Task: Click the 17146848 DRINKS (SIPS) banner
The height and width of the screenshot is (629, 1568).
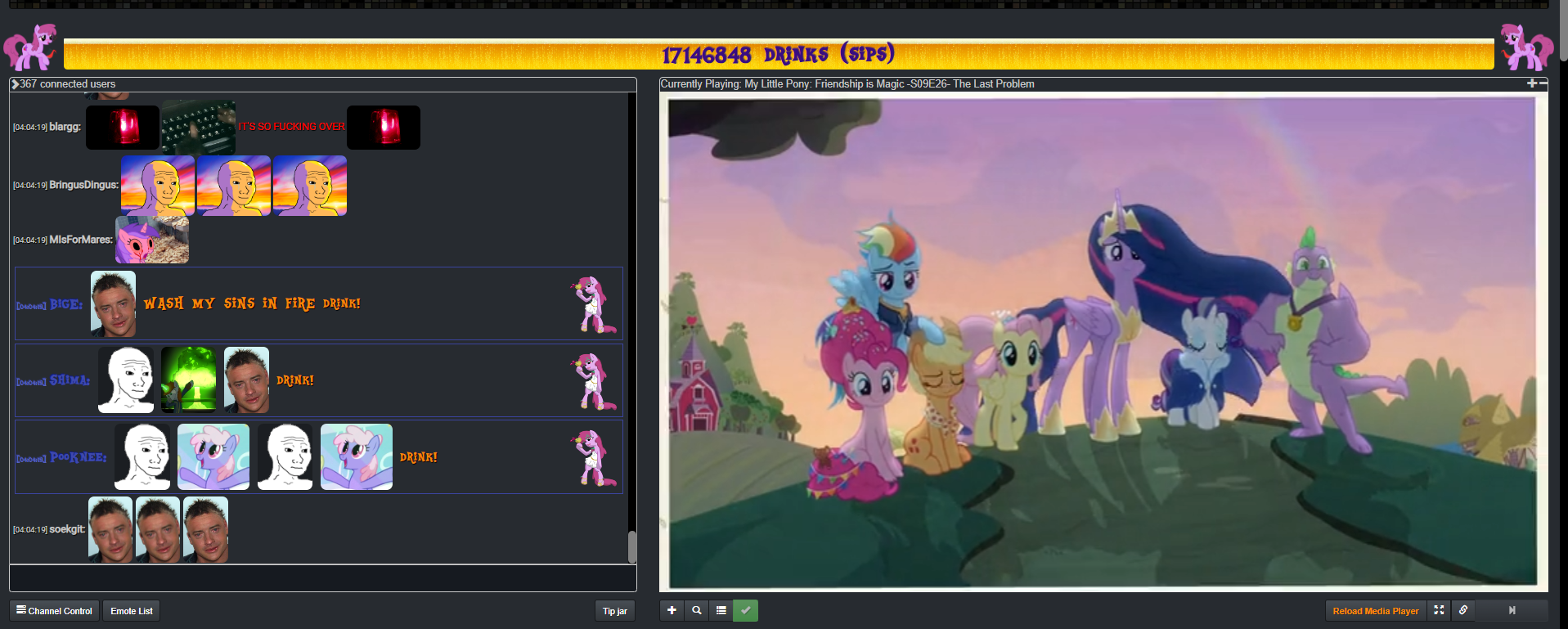Action: [779, 54]
